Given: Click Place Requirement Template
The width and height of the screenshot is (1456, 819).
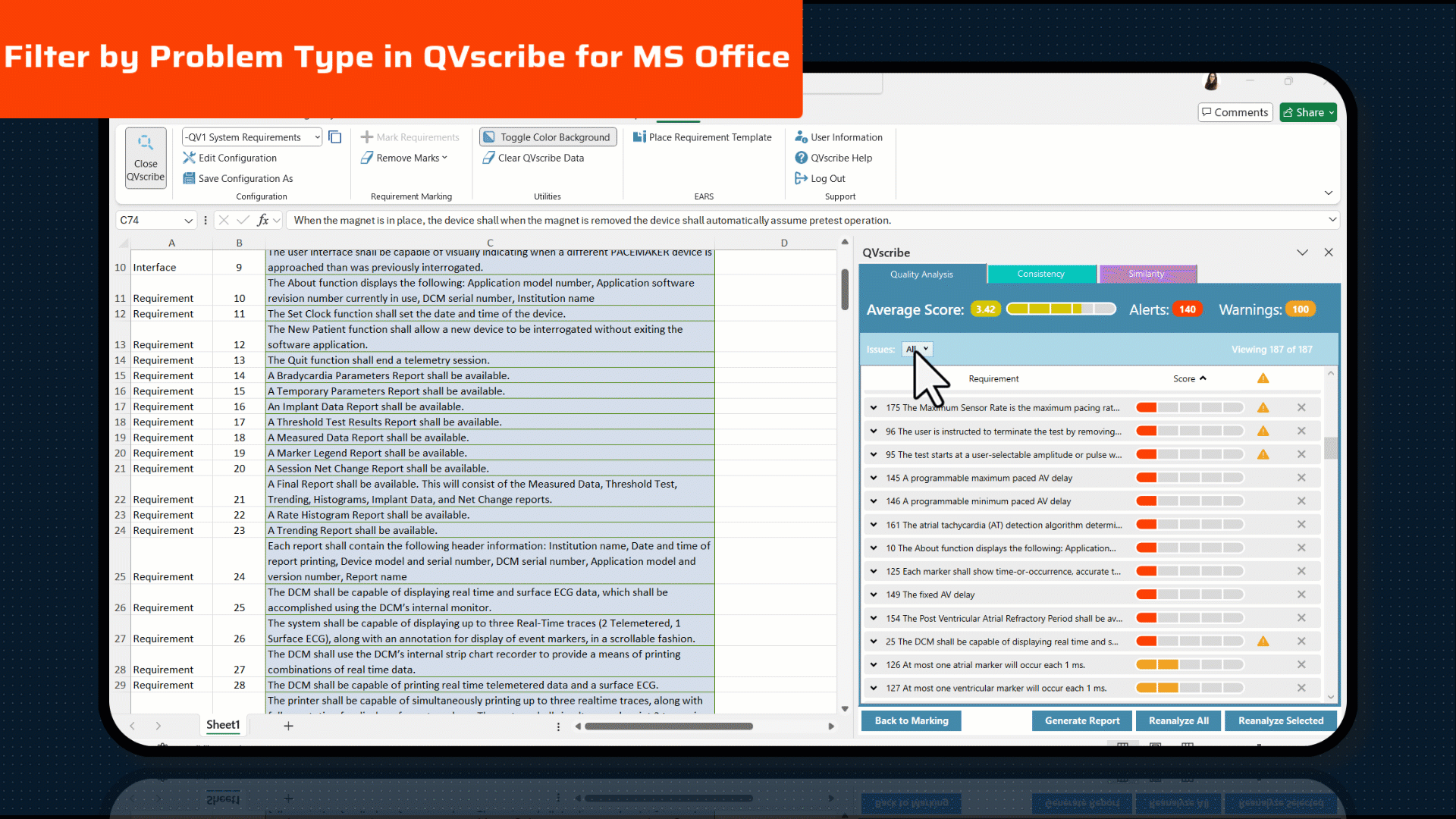Looking at the screenshot, I should pyautogui.click(x=702, y=137).
